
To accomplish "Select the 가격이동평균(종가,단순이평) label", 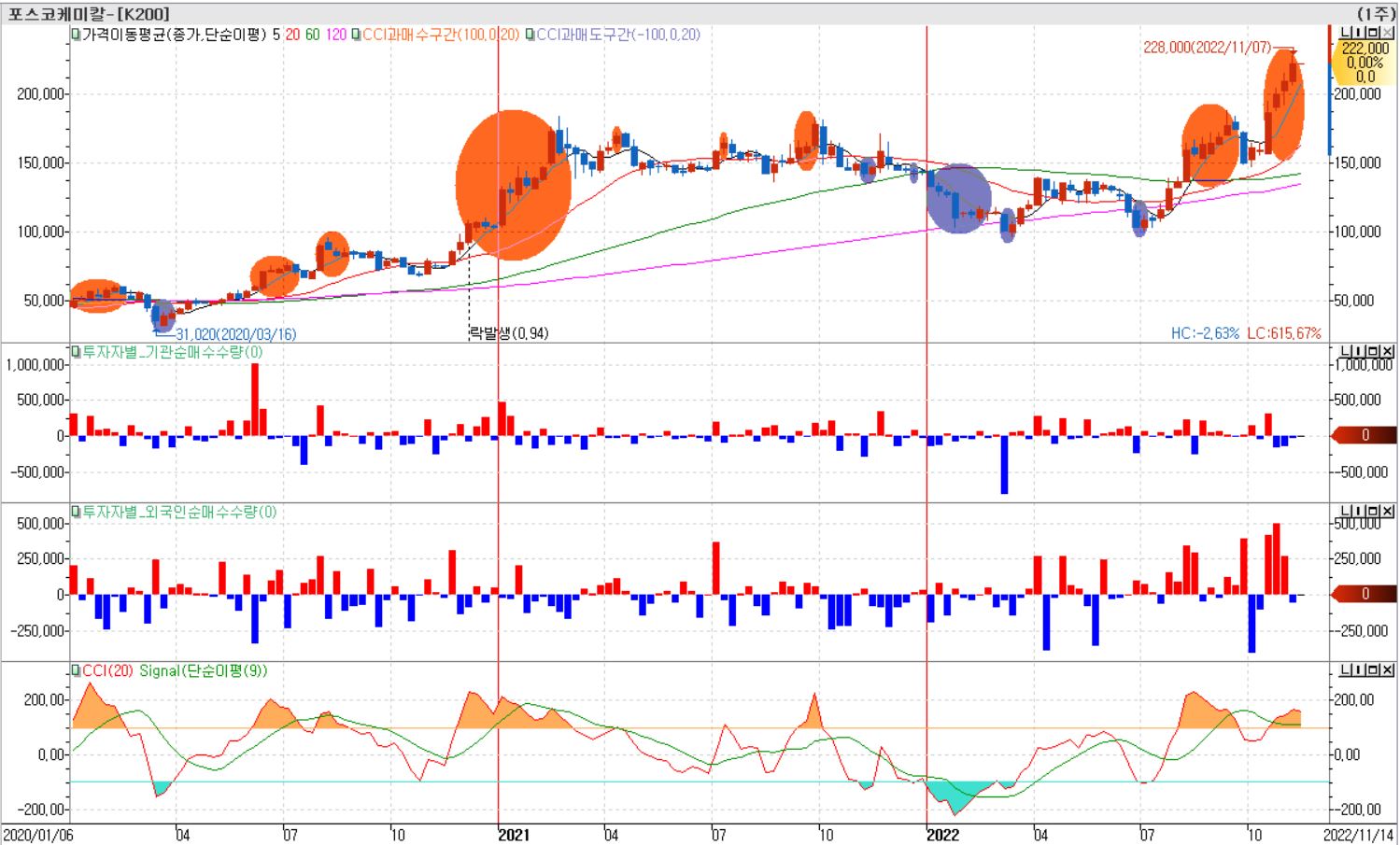I will tap(174, 35).
